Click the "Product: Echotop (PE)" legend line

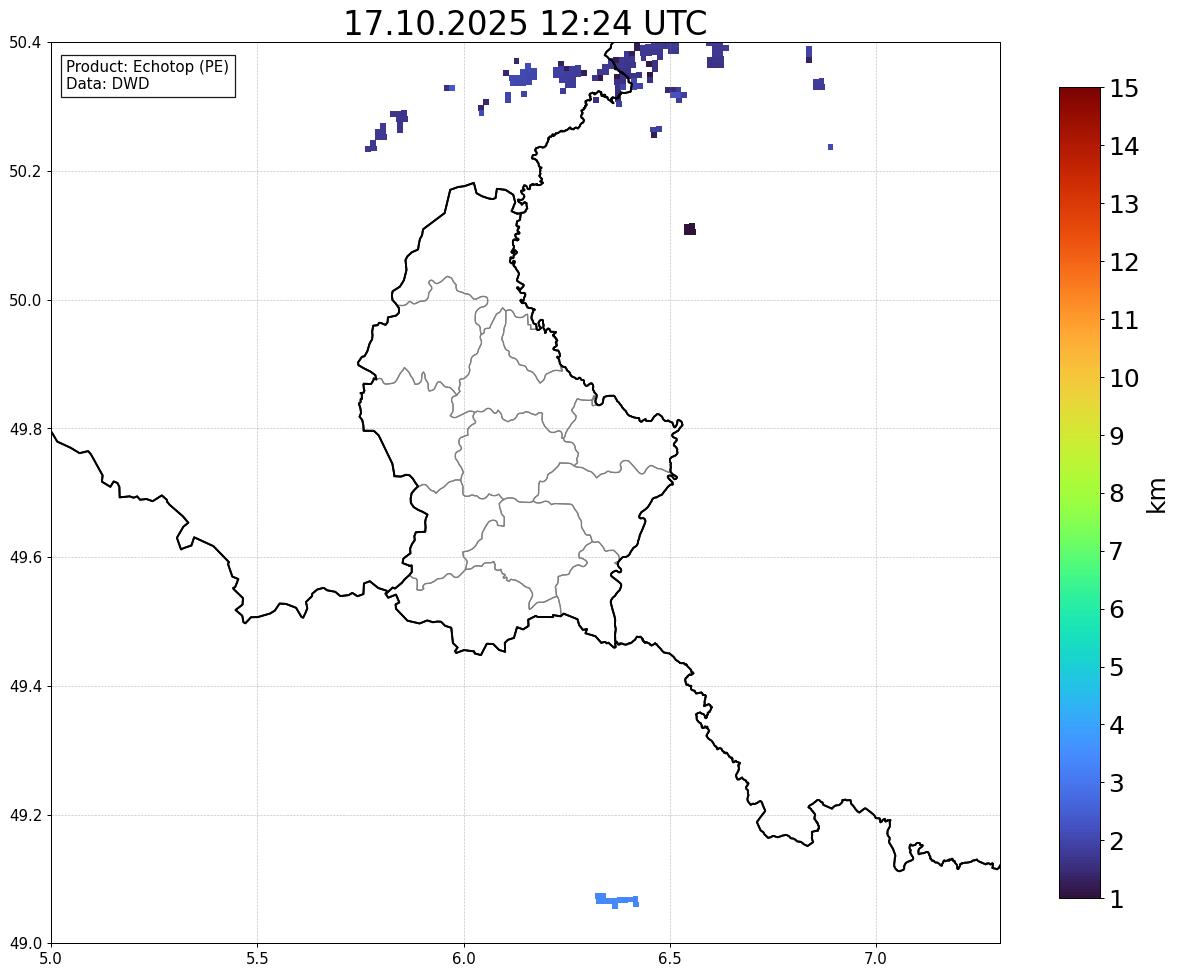(147, 67)
